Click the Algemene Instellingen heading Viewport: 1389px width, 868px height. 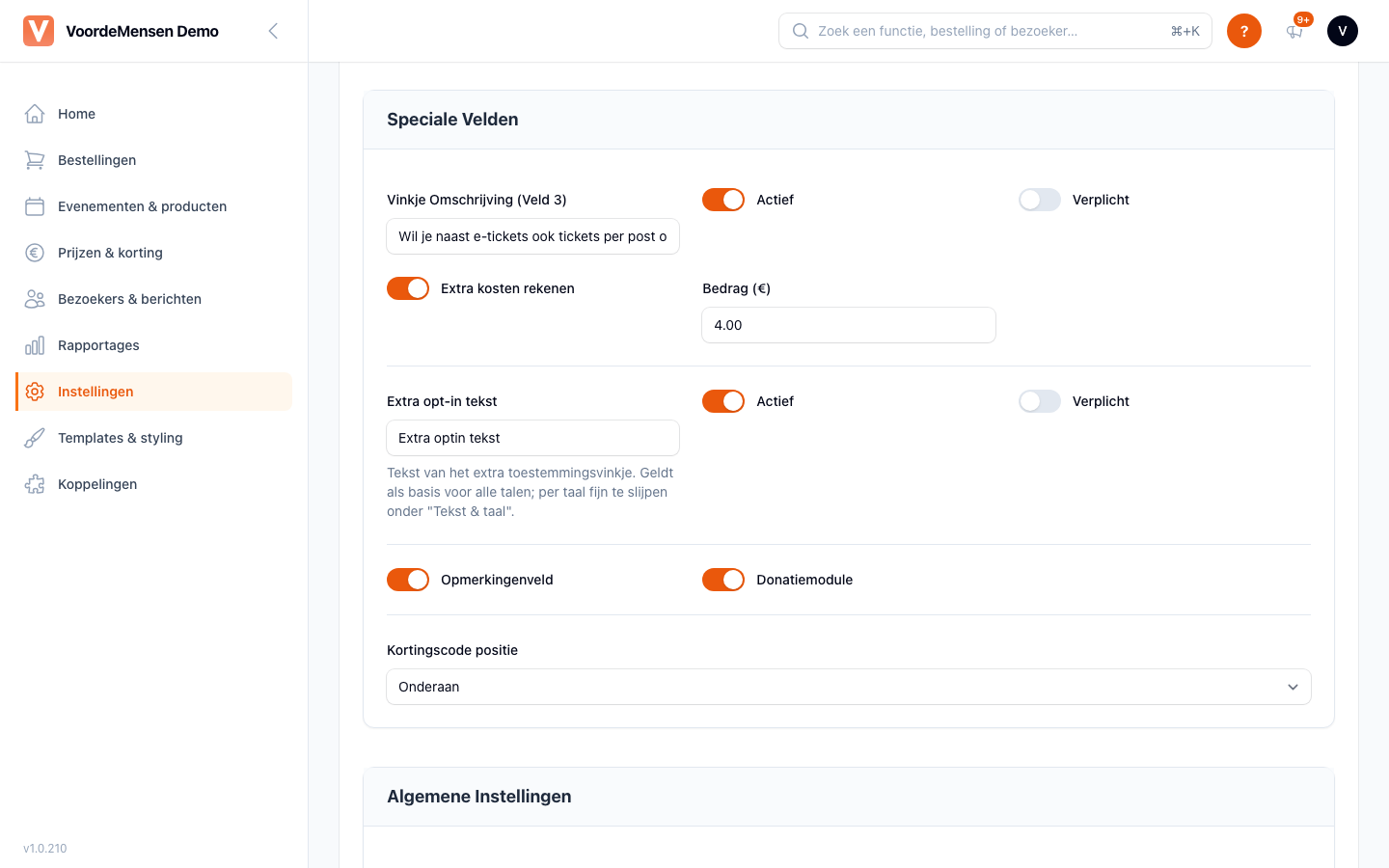(x=479, y=797)
